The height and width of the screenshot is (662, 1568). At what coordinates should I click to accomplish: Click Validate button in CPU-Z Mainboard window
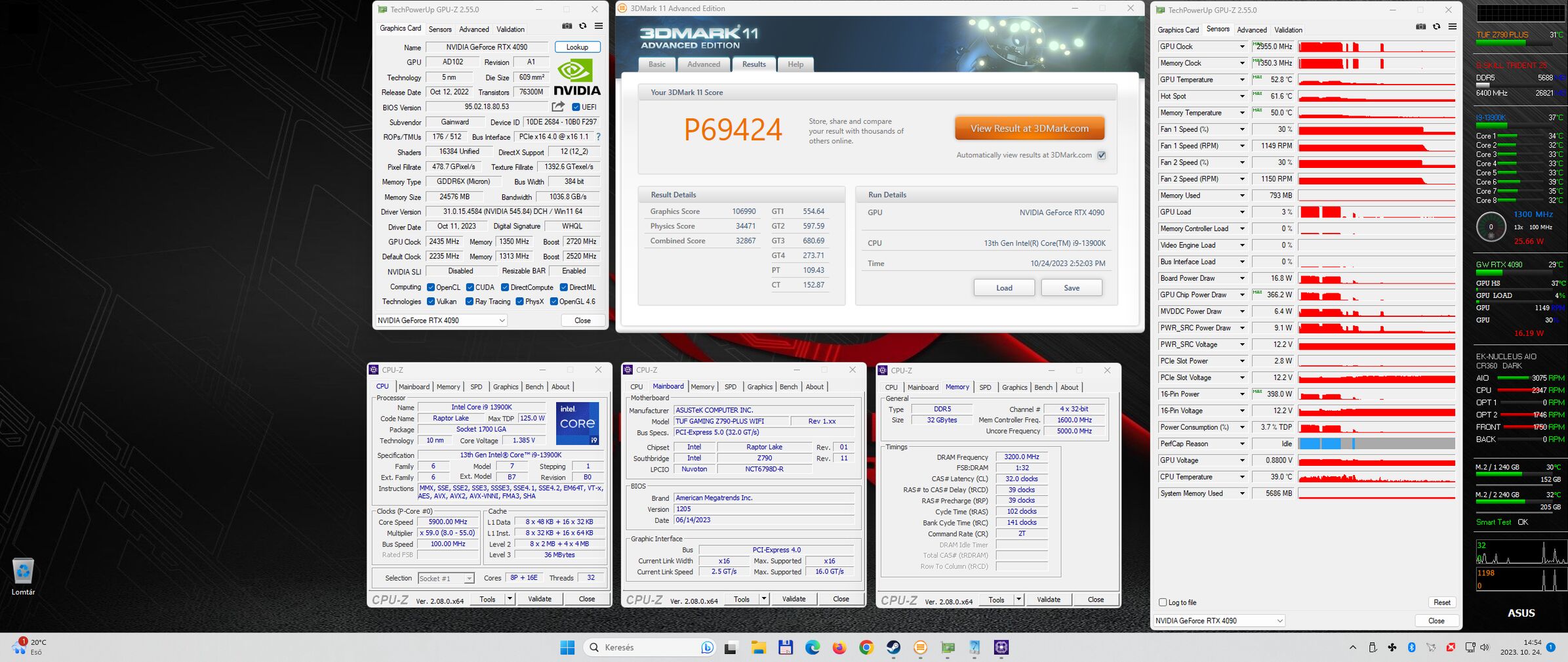coord(794,599)
